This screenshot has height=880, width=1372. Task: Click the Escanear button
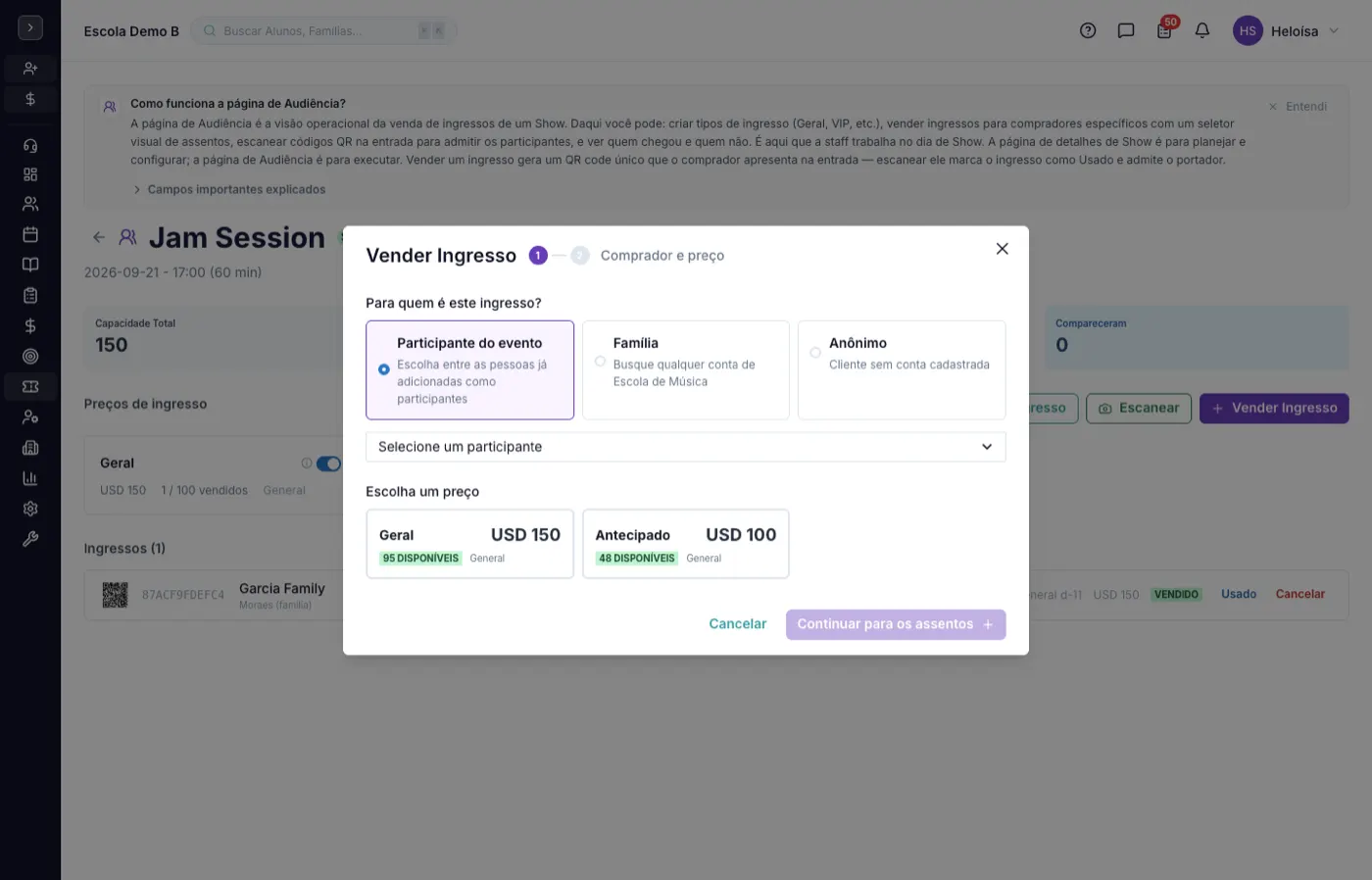pos(1139,409)
